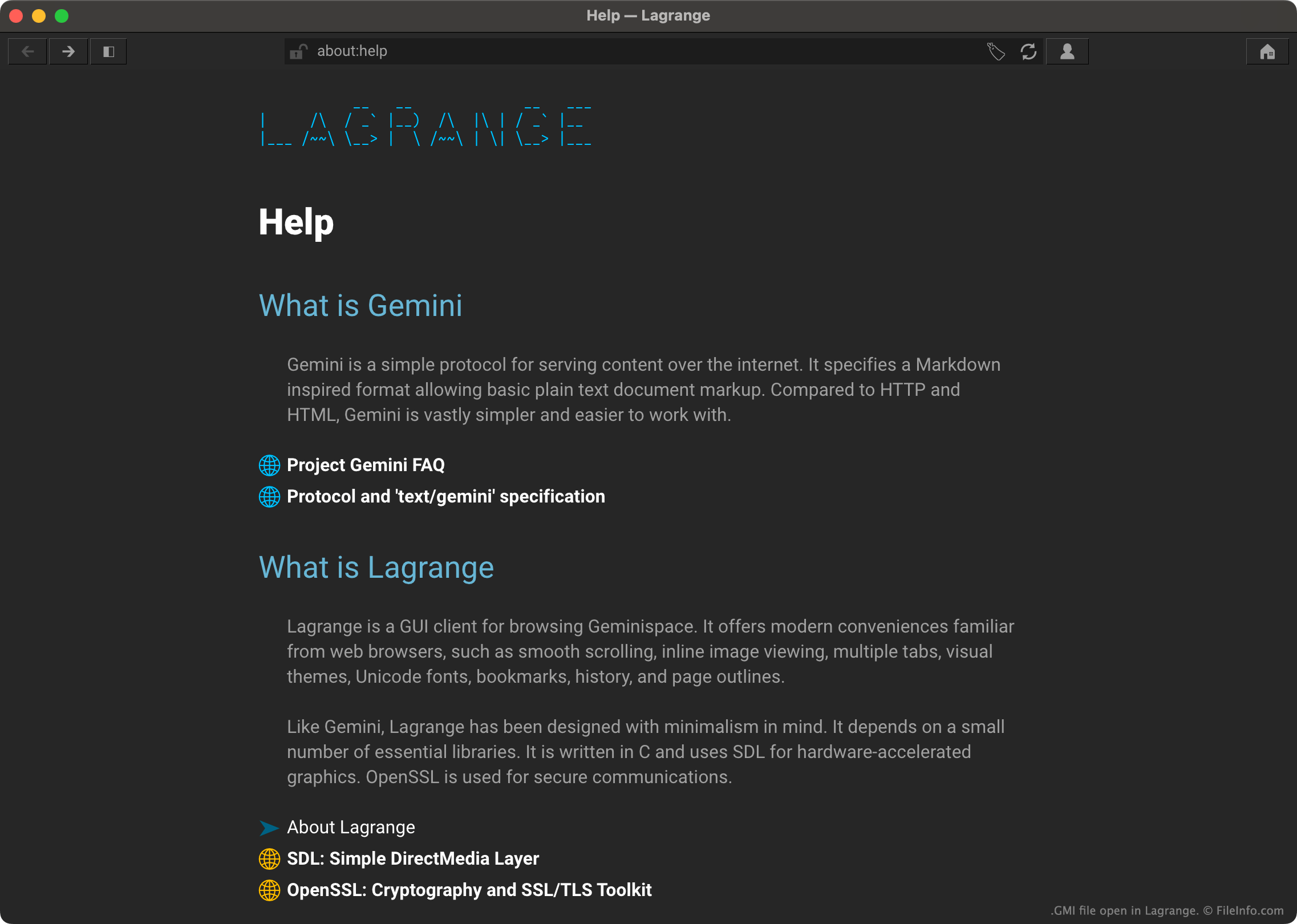Click the Help page title heading
This screenshot has height=924, width=1297.
296,222
